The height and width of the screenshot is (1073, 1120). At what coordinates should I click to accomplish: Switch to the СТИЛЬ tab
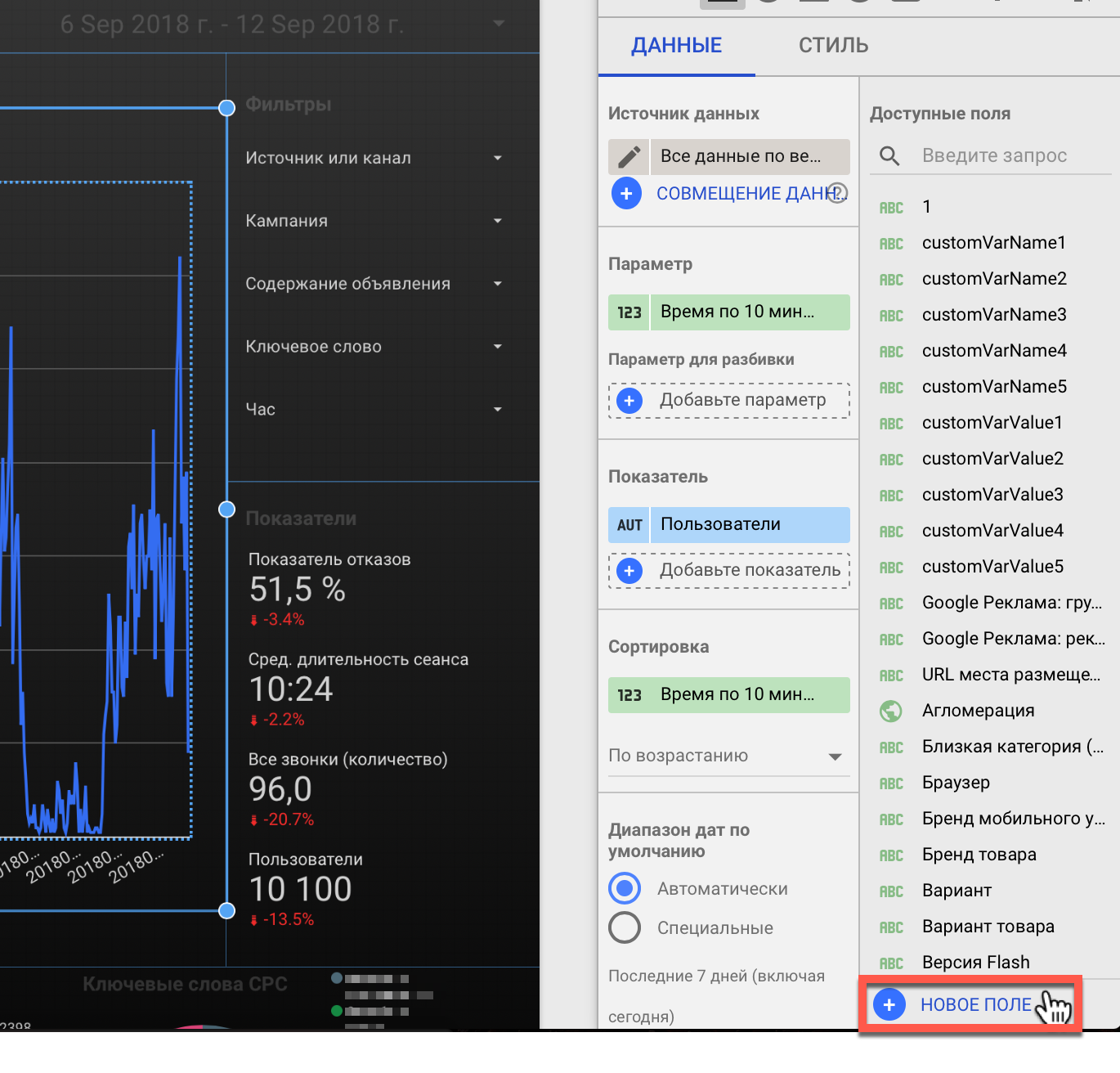(x=833, y=45)
